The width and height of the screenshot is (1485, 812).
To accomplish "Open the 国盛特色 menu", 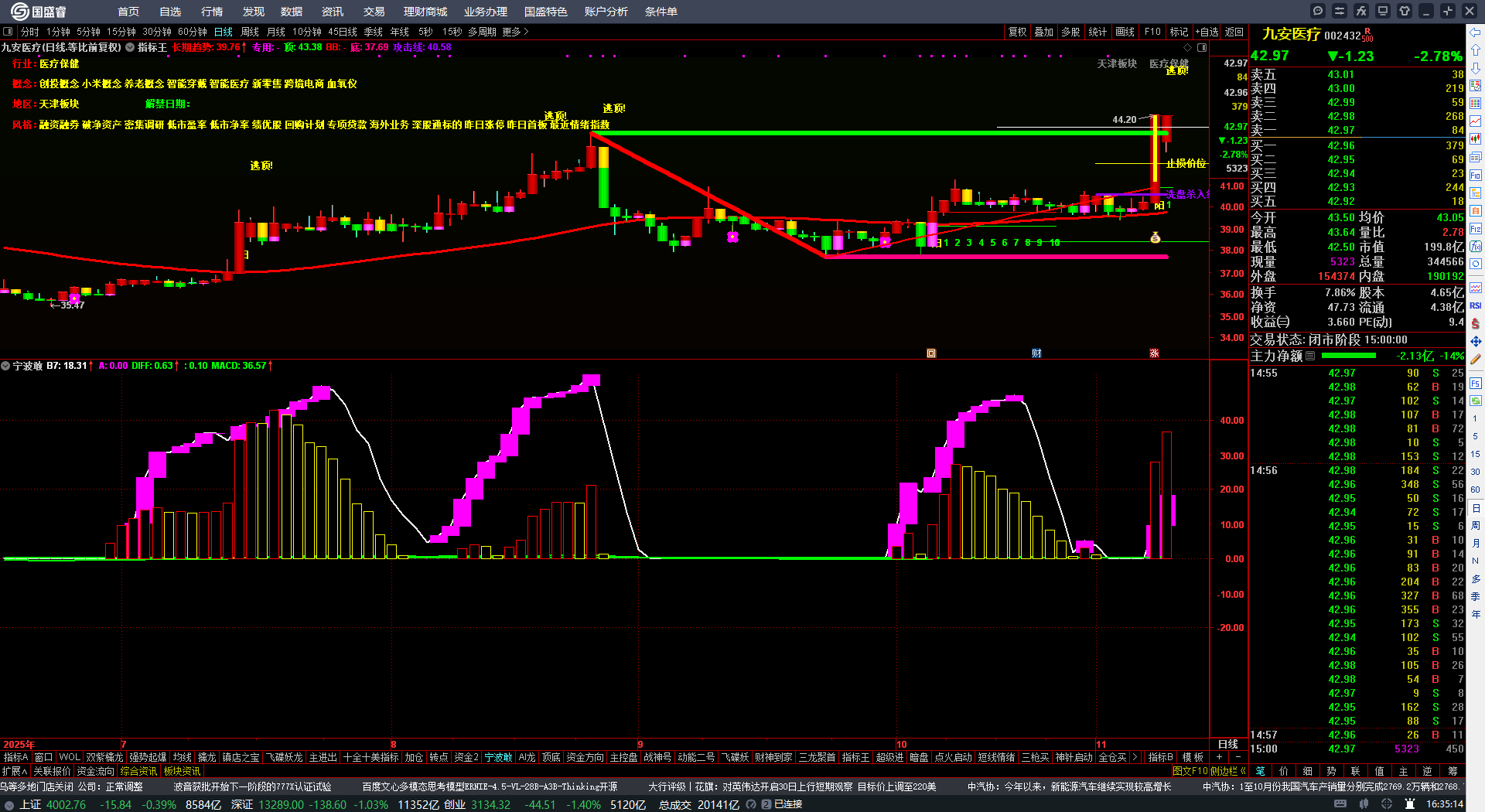I will pyautogui.click(x=545, y=12).
